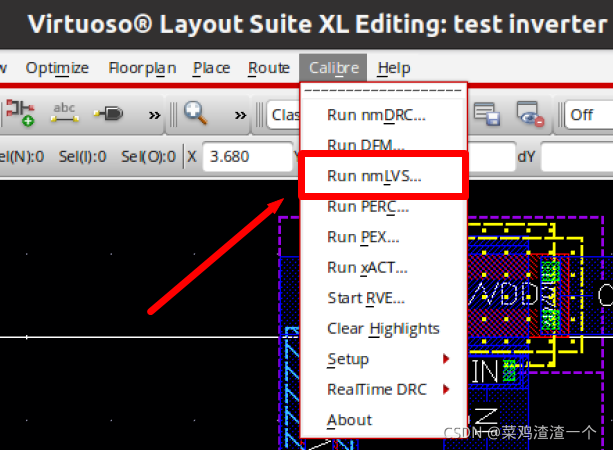Click the monitor eye toolbar icon
The width and height of the screenshot is (613, 450).
point(530,114)
